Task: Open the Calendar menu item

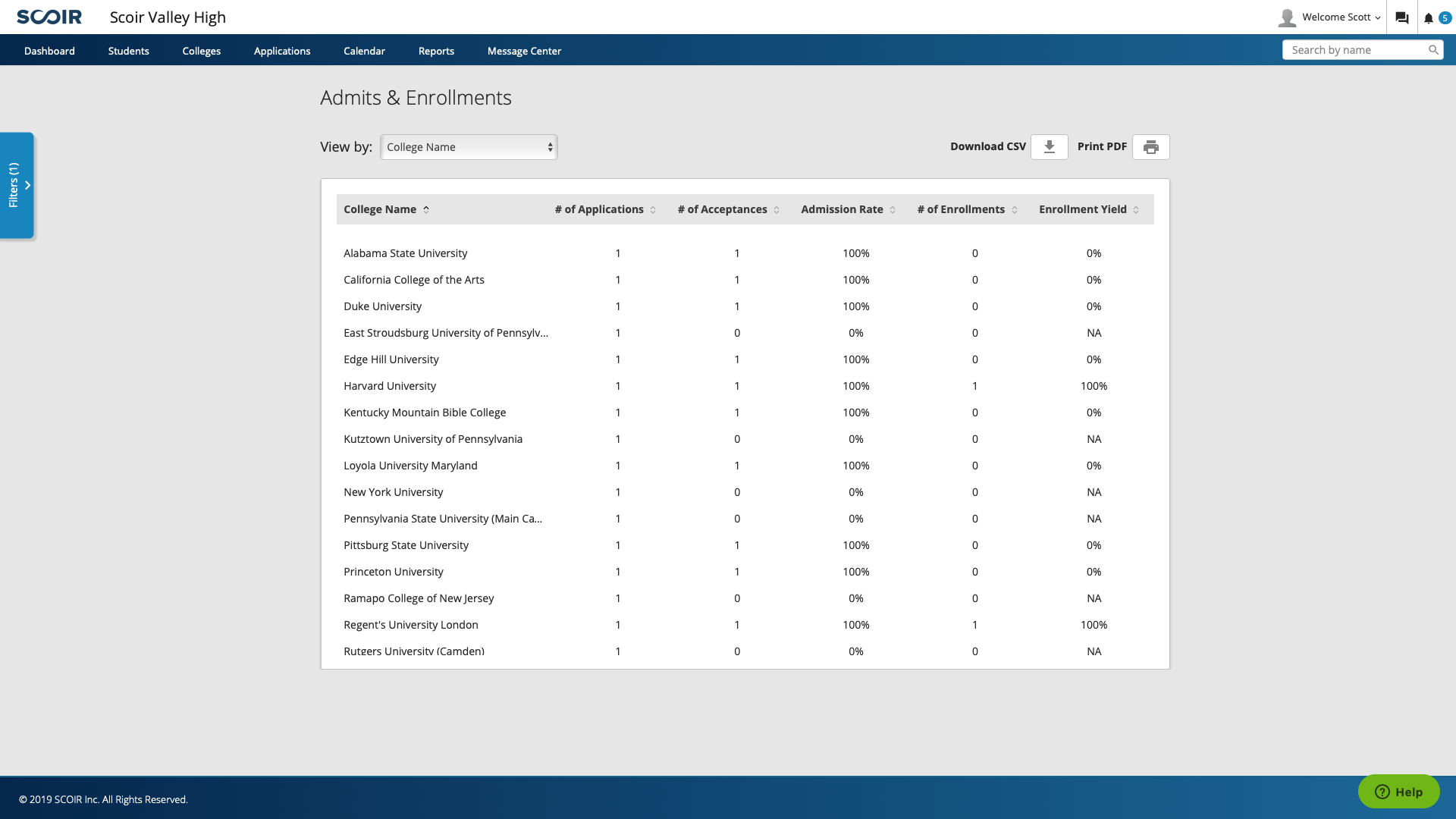Action: click(x=364, y=51)
